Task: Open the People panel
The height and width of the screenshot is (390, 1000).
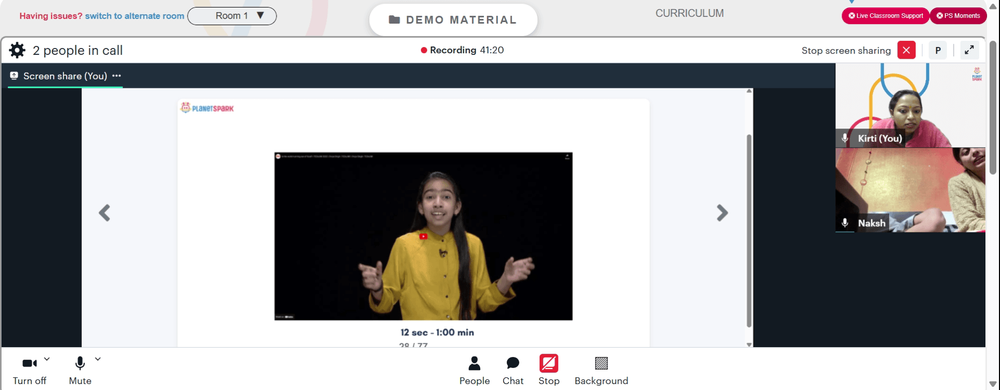Action: pos(474,370)
